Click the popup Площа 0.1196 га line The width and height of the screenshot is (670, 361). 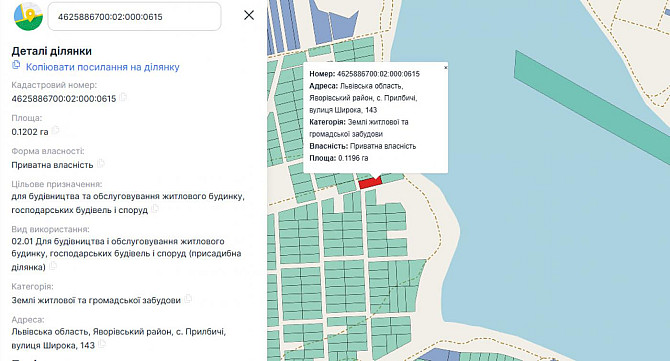(338, 158)
